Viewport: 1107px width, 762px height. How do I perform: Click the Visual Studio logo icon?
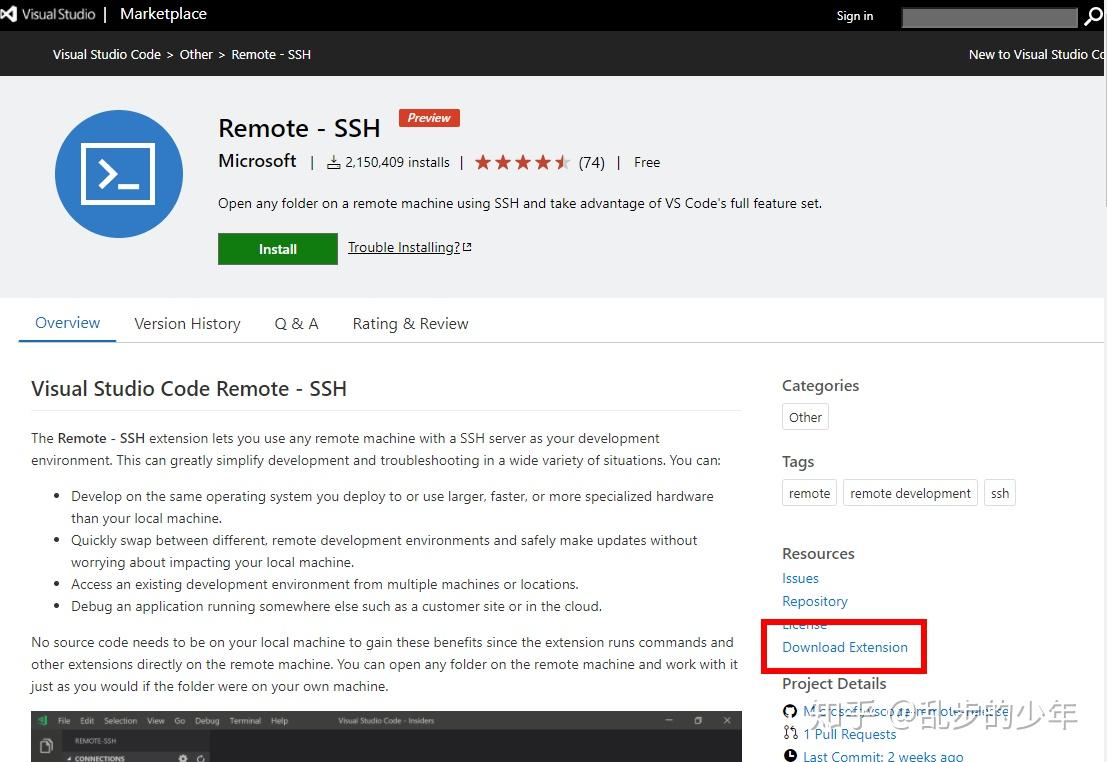tap(9, 14)
